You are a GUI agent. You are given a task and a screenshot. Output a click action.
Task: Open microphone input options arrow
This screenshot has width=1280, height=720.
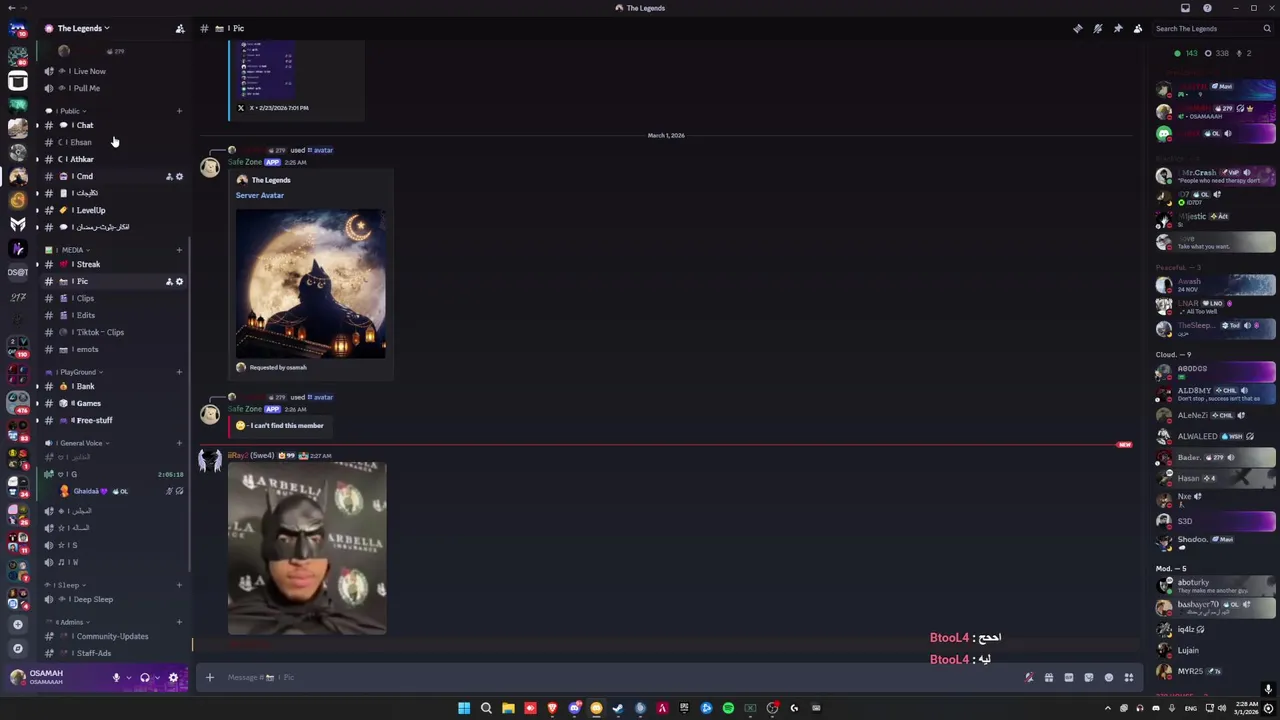point(128,678)
